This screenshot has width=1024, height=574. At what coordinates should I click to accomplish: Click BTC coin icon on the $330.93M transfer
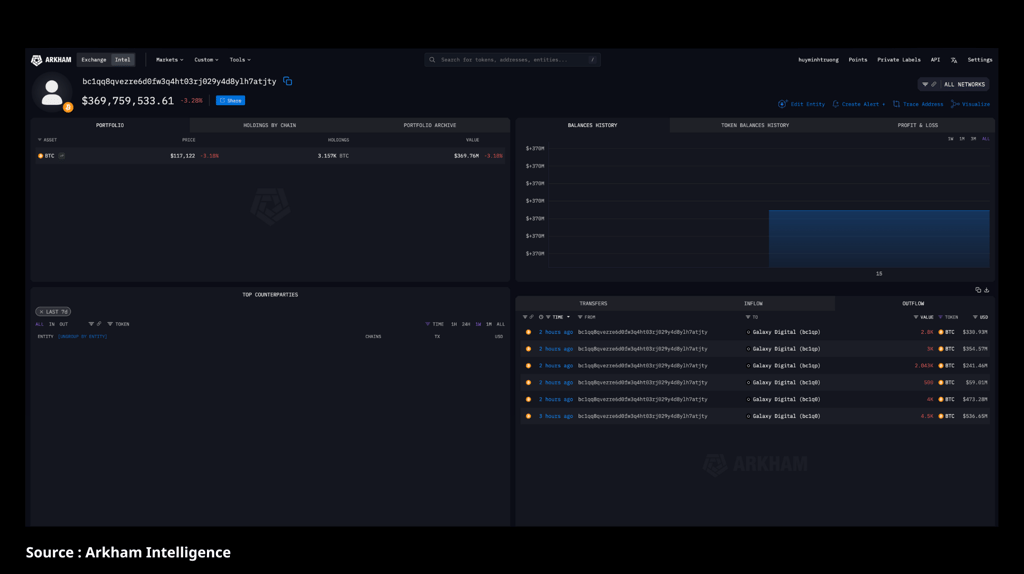click(x=941, y=332)
